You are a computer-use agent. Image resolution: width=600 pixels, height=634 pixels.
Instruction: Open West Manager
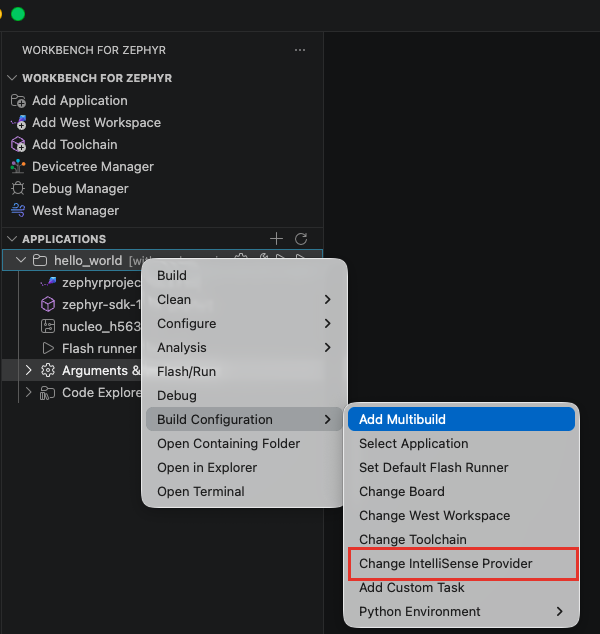click(x=75, y=210)
